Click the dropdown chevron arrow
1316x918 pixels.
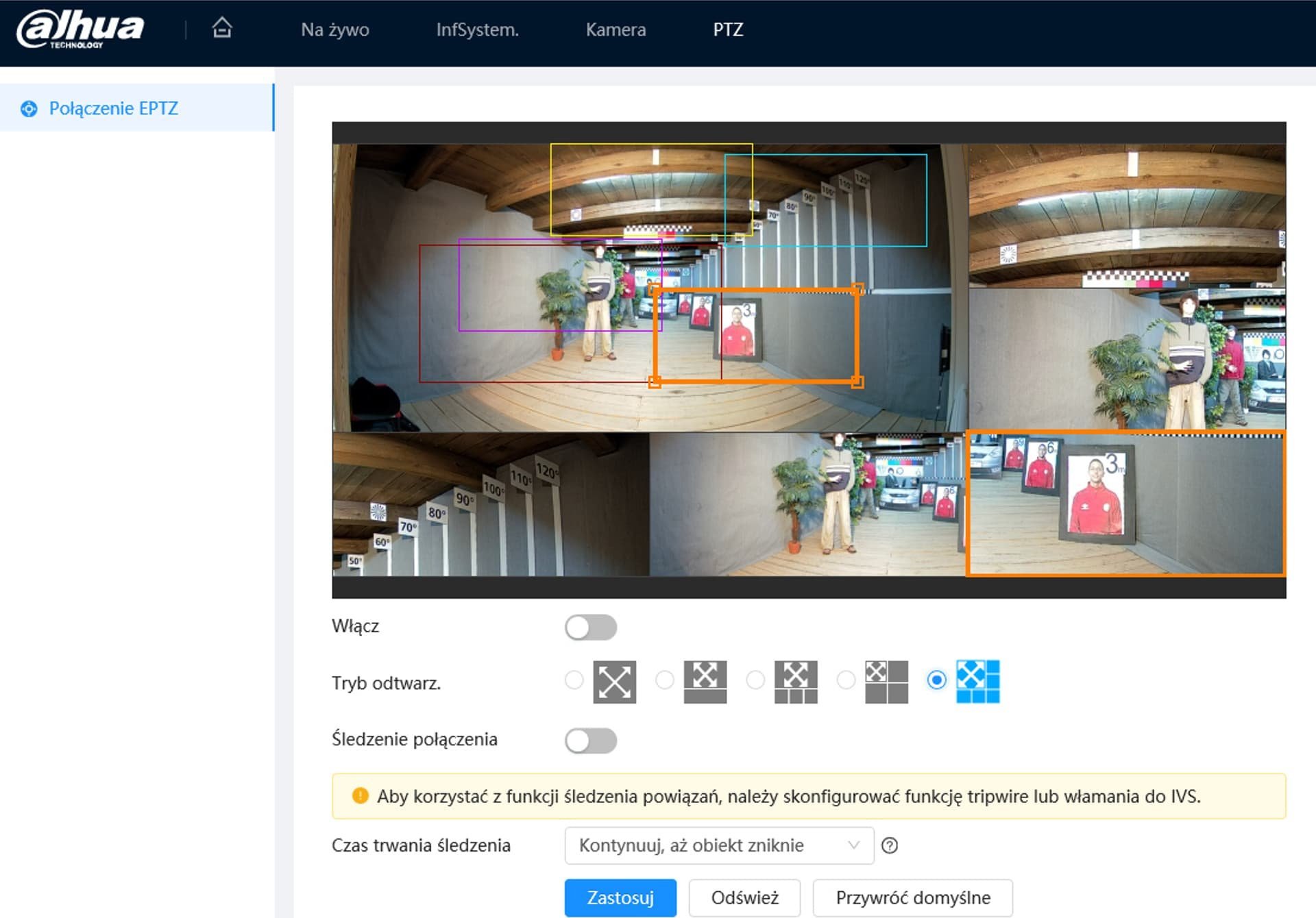[853, 845]
